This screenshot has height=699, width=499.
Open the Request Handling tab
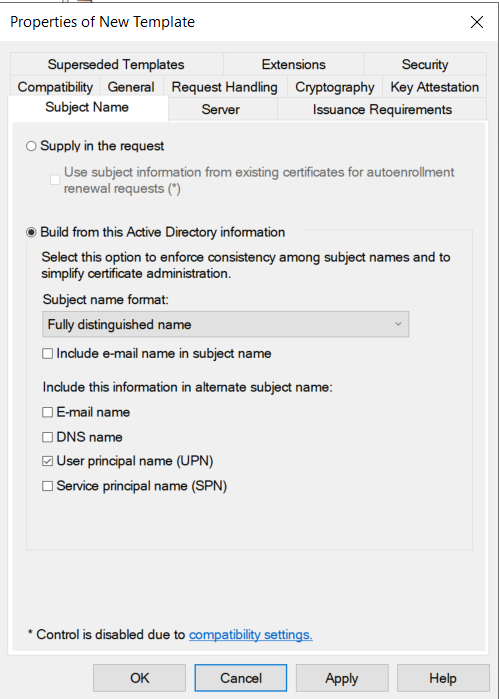(x=225, y=87)
